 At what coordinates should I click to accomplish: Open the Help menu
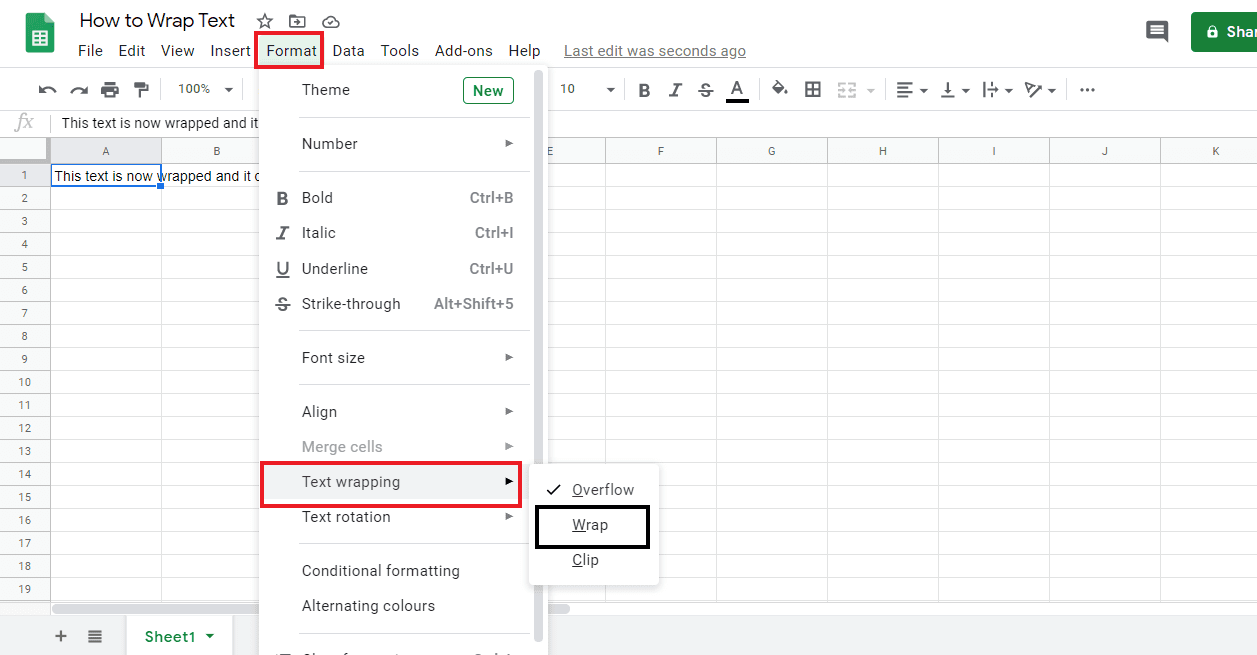[x=525, y=51]
